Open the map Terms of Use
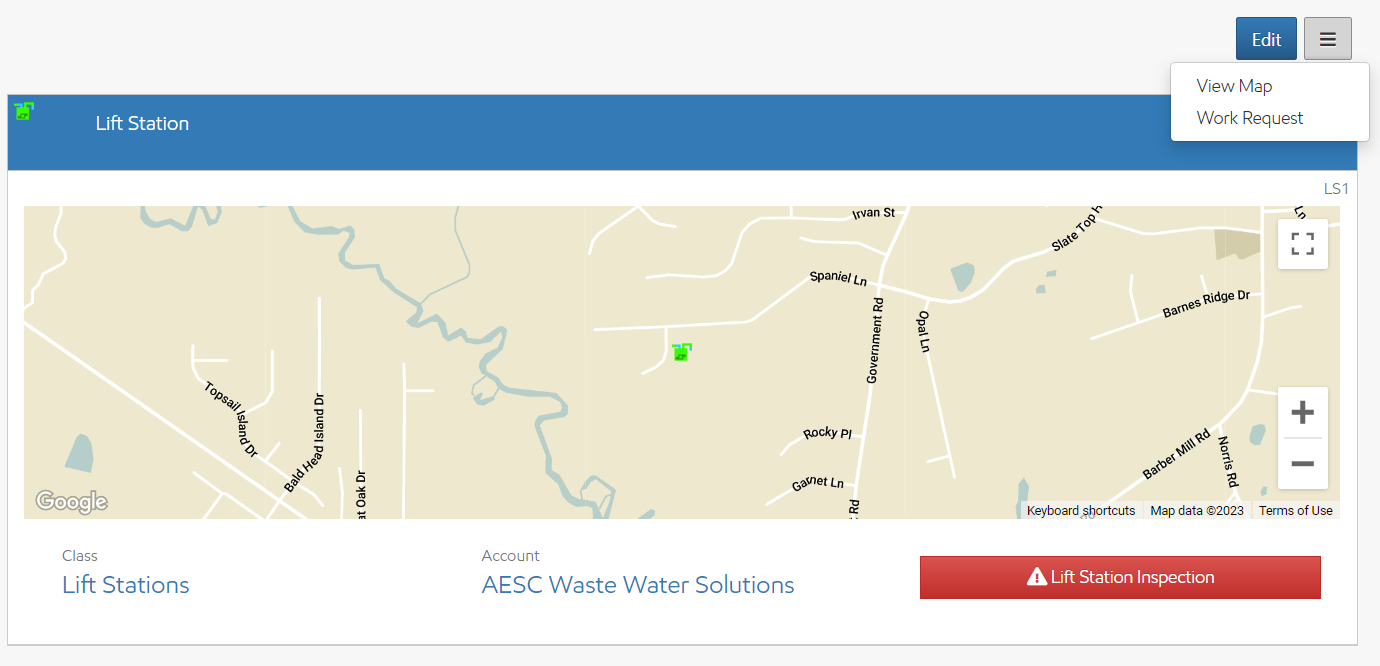The height and width of the screenshot is (666, 1380). pyautogui.click(x=1295, y=511)
